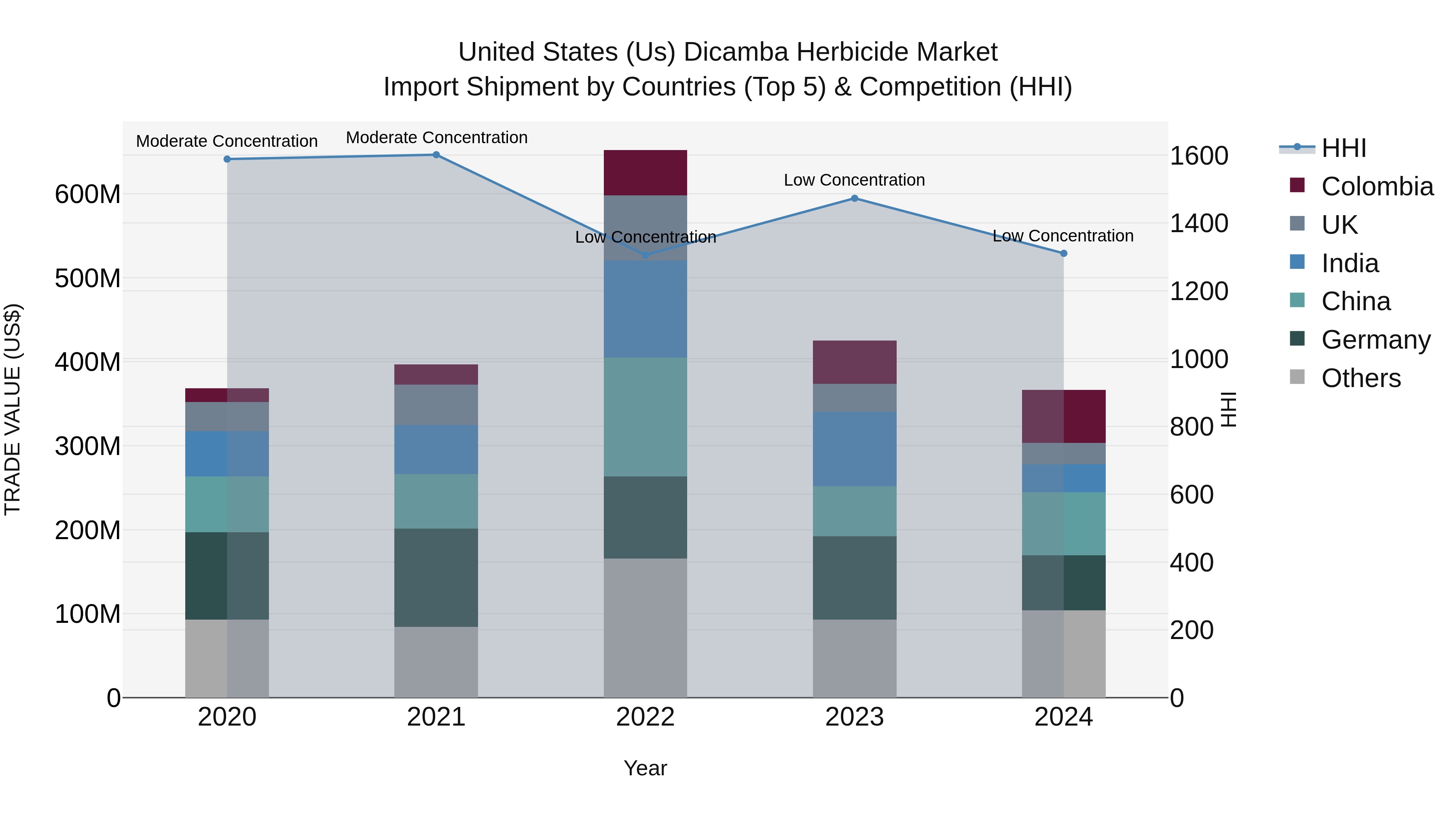Click the 2024 x-axis label

1064,717
